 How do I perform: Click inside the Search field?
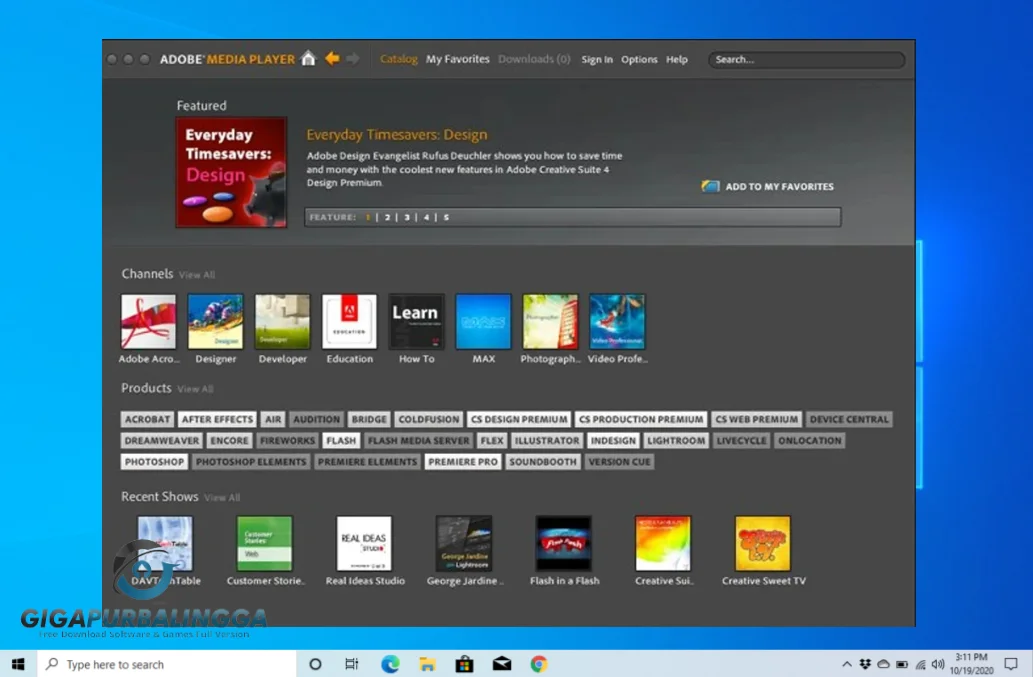805,59
